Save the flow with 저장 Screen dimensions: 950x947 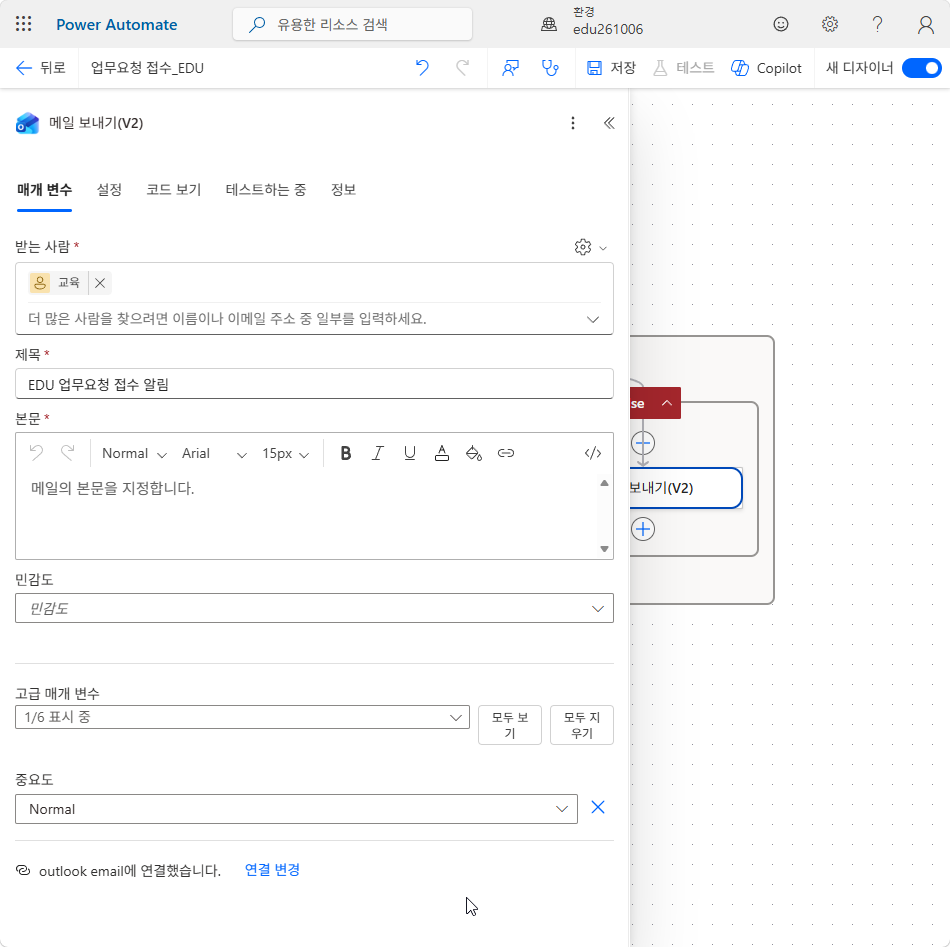[611, 68]
